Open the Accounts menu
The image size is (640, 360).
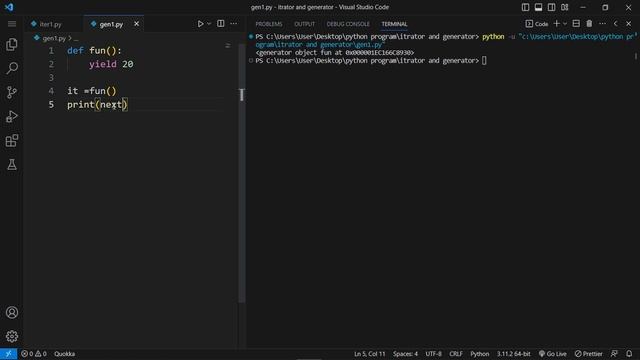pyautogui.click(x=12, y=312)
